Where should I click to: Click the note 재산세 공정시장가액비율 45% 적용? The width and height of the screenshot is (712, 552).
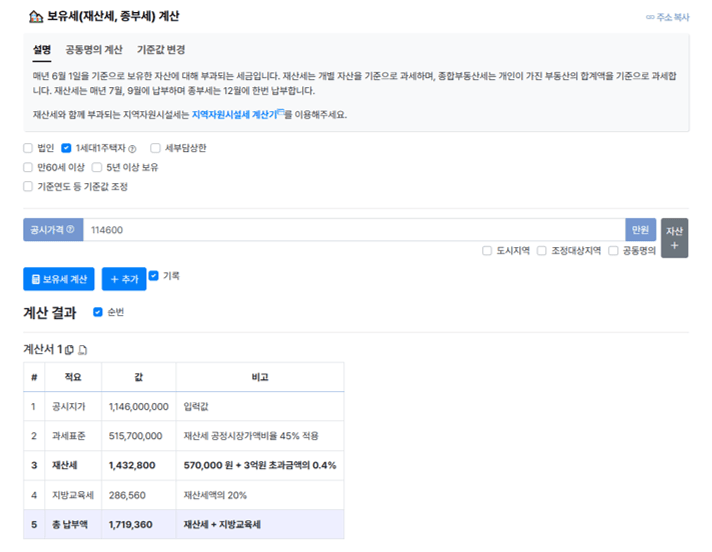(x=251, y=436)
